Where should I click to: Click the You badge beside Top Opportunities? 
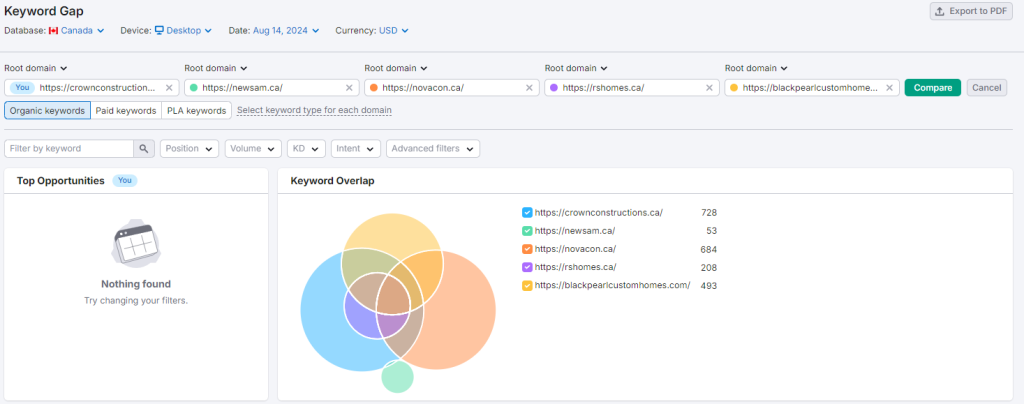125,181
